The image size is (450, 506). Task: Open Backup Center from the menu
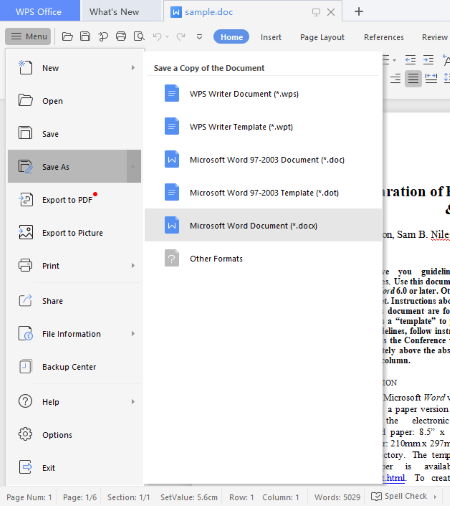(x=74, y=367)
